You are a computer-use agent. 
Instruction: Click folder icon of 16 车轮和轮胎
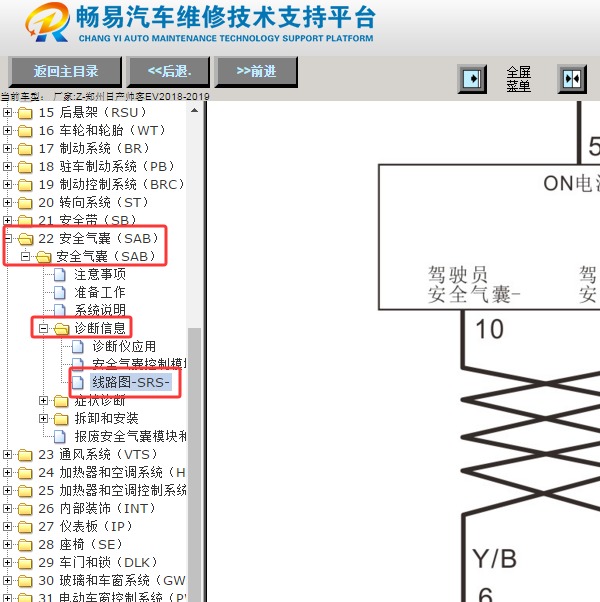[25, 131]
